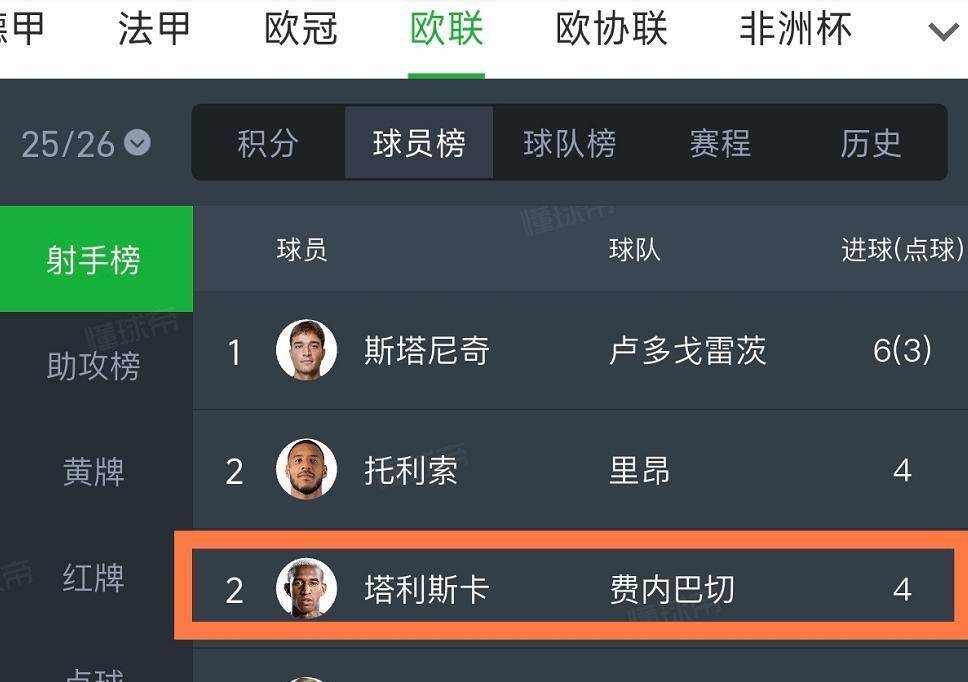
Task: Switch to the 欧冠 league tab
Action: tap(301, 29)
